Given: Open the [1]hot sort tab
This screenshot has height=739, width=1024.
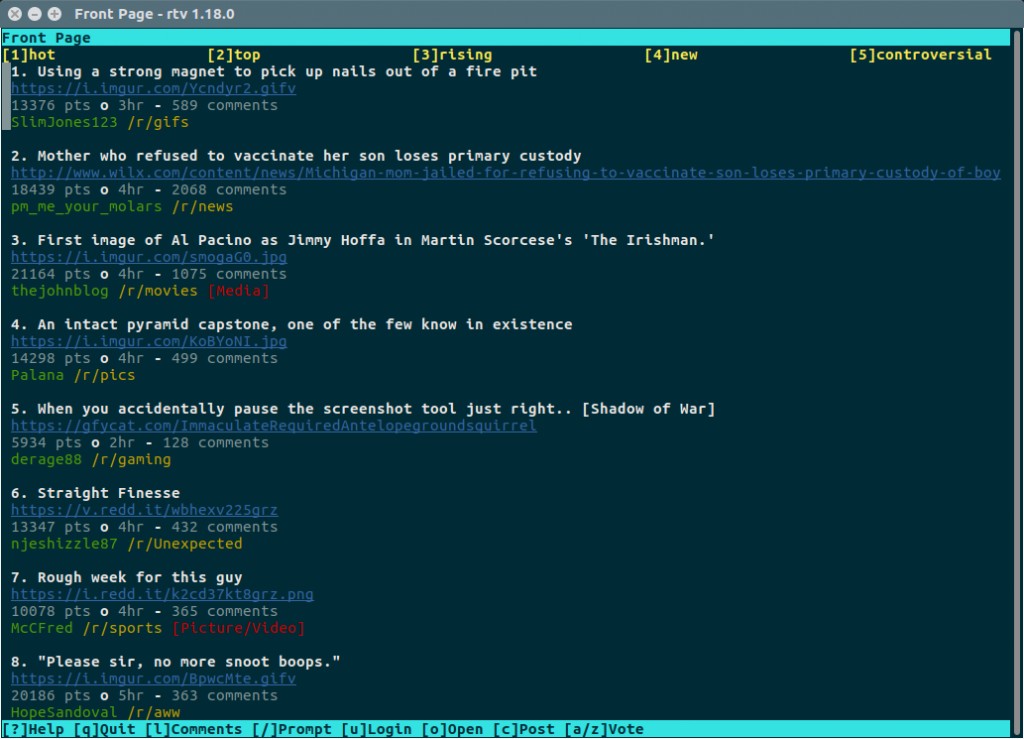Looking at the screenshot, I should pyautogui.click(x=32, y=55).
